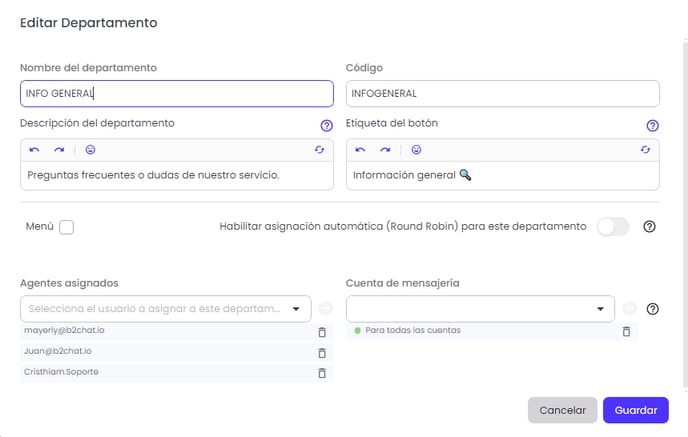Click into Nombre del departamento field

(177, 93)
